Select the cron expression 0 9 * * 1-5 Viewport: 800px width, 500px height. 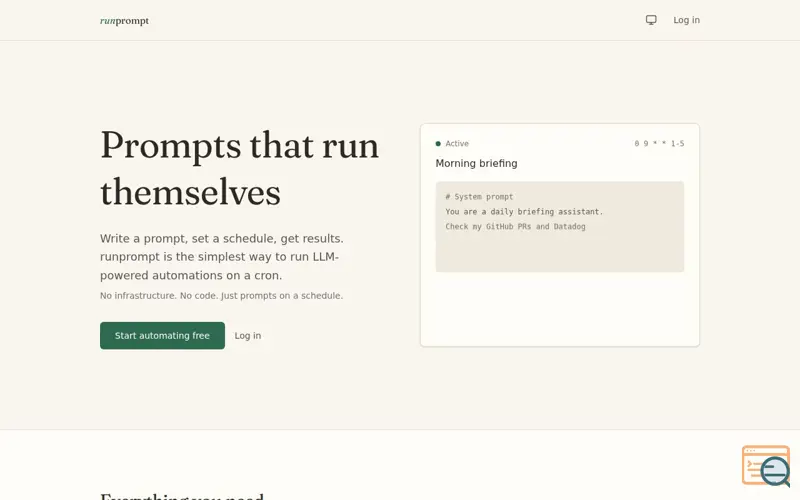(659, 143)
